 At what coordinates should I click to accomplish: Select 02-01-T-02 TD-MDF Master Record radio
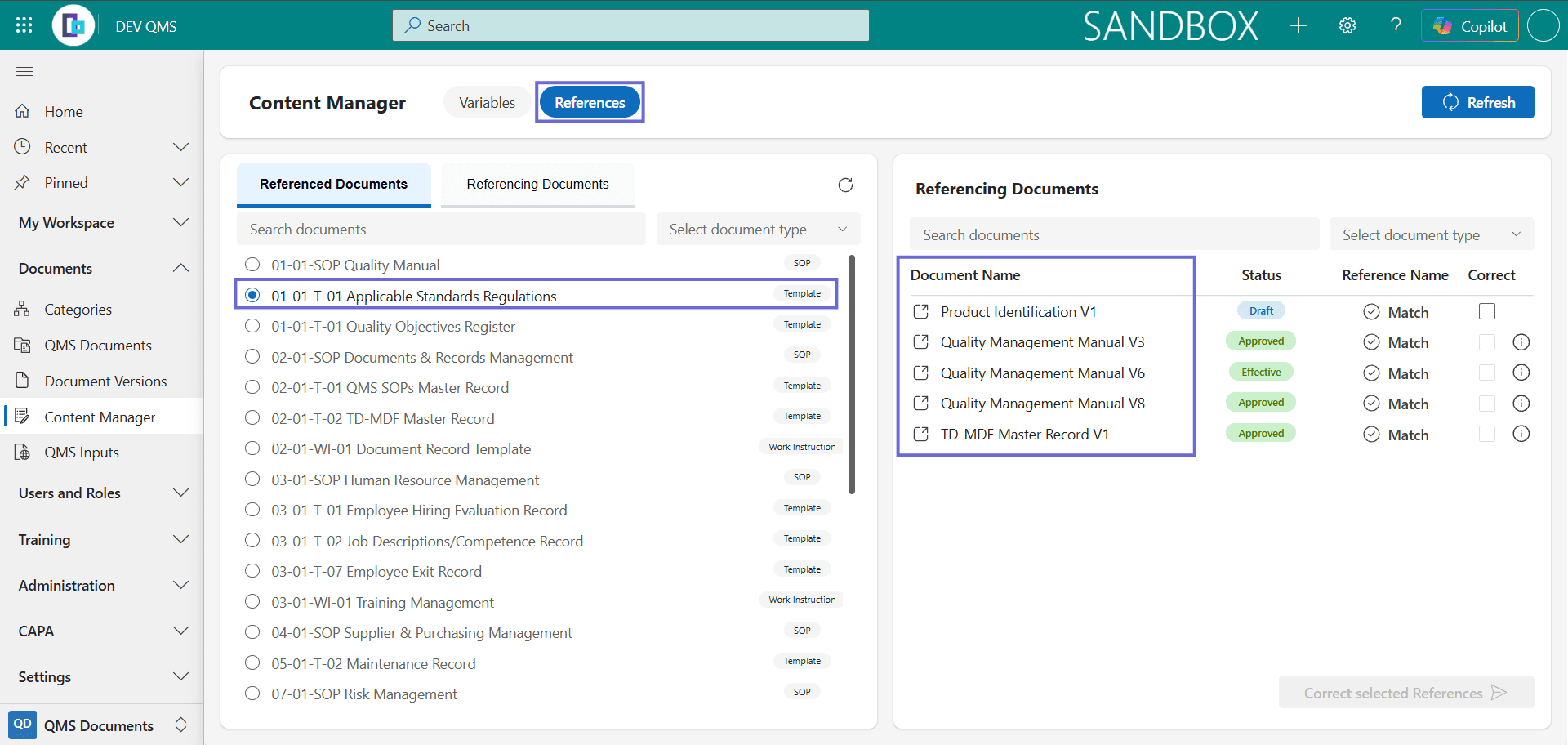pyautogui.click(x=252, y=418)
